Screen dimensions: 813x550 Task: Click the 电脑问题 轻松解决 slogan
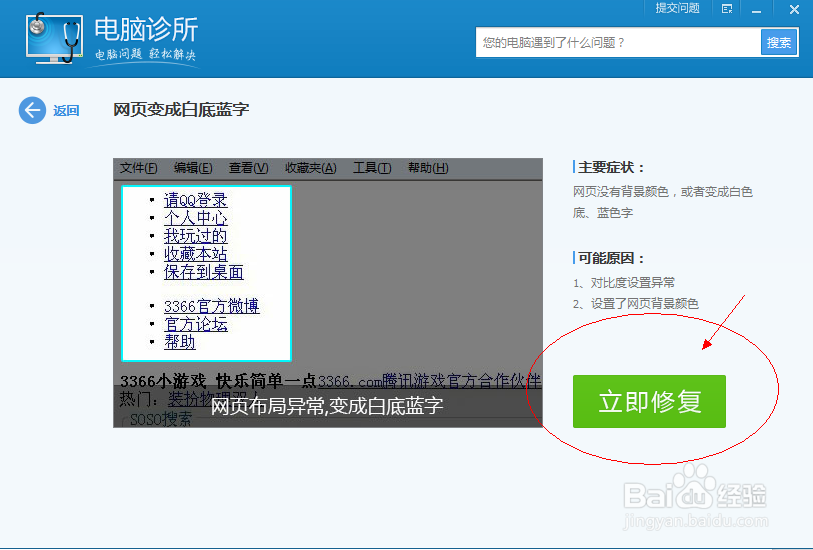(145, 54)
